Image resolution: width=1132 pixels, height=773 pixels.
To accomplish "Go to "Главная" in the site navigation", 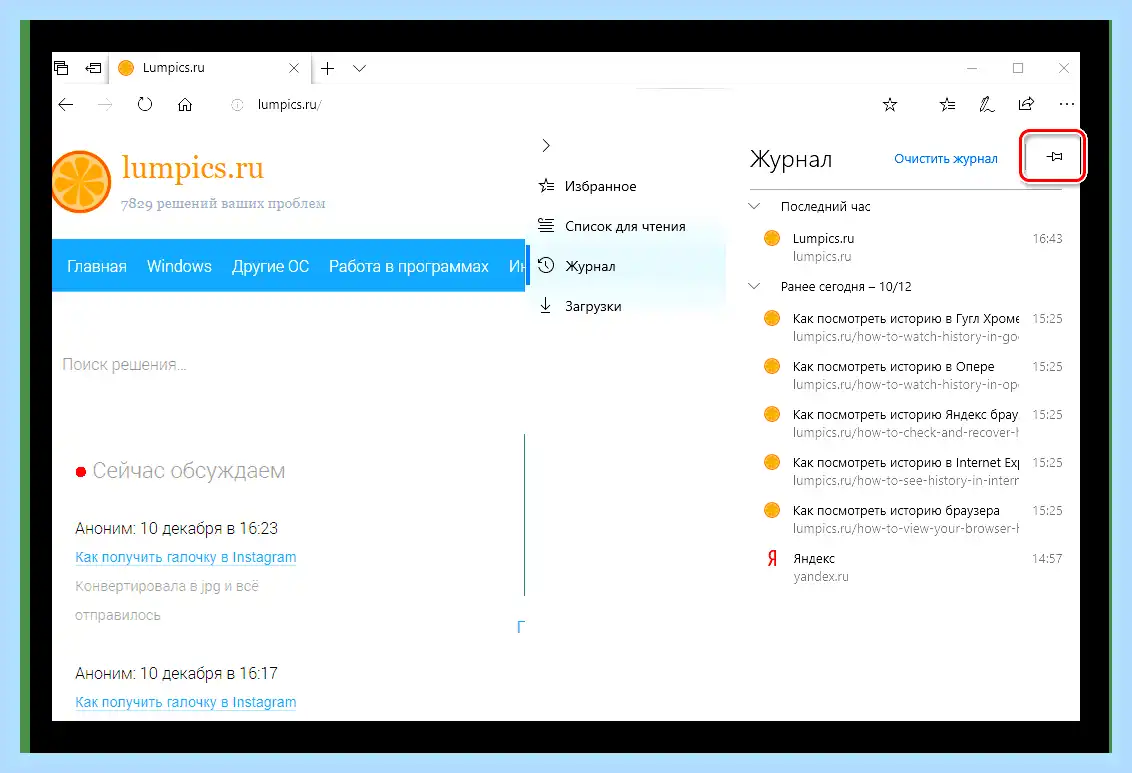I will pyautogui.click(x=97, y=266).
